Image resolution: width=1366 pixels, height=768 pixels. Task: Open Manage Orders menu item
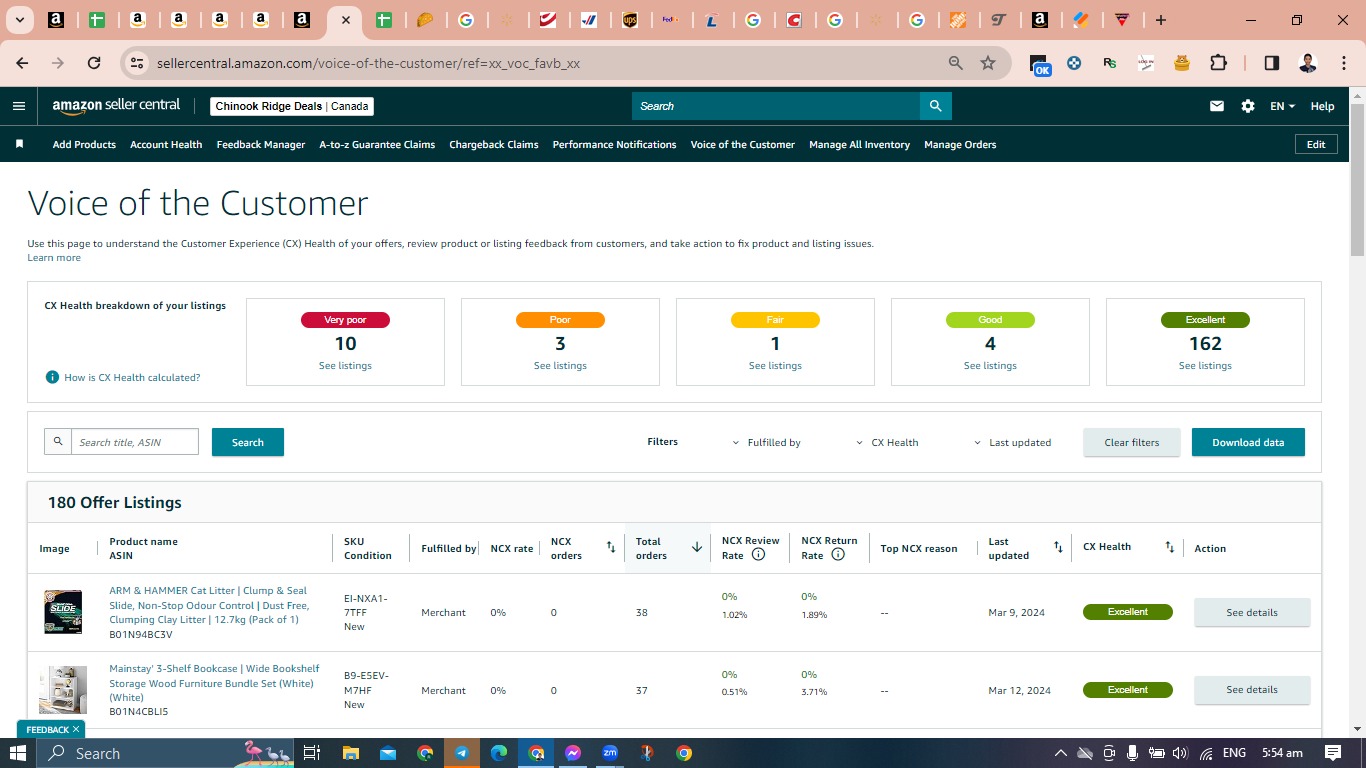[x=960, y=144]
